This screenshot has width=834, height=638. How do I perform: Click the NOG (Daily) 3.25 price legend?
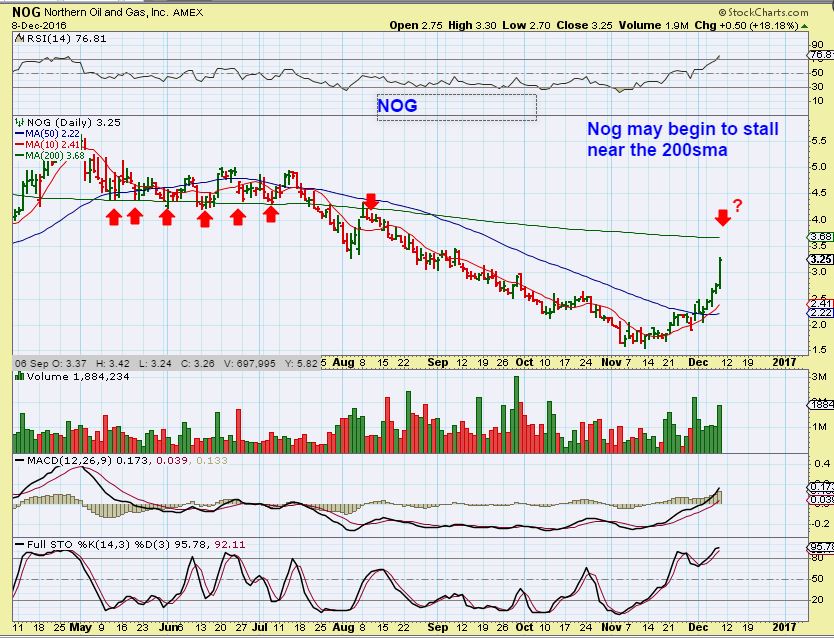(x=74, y=122)
